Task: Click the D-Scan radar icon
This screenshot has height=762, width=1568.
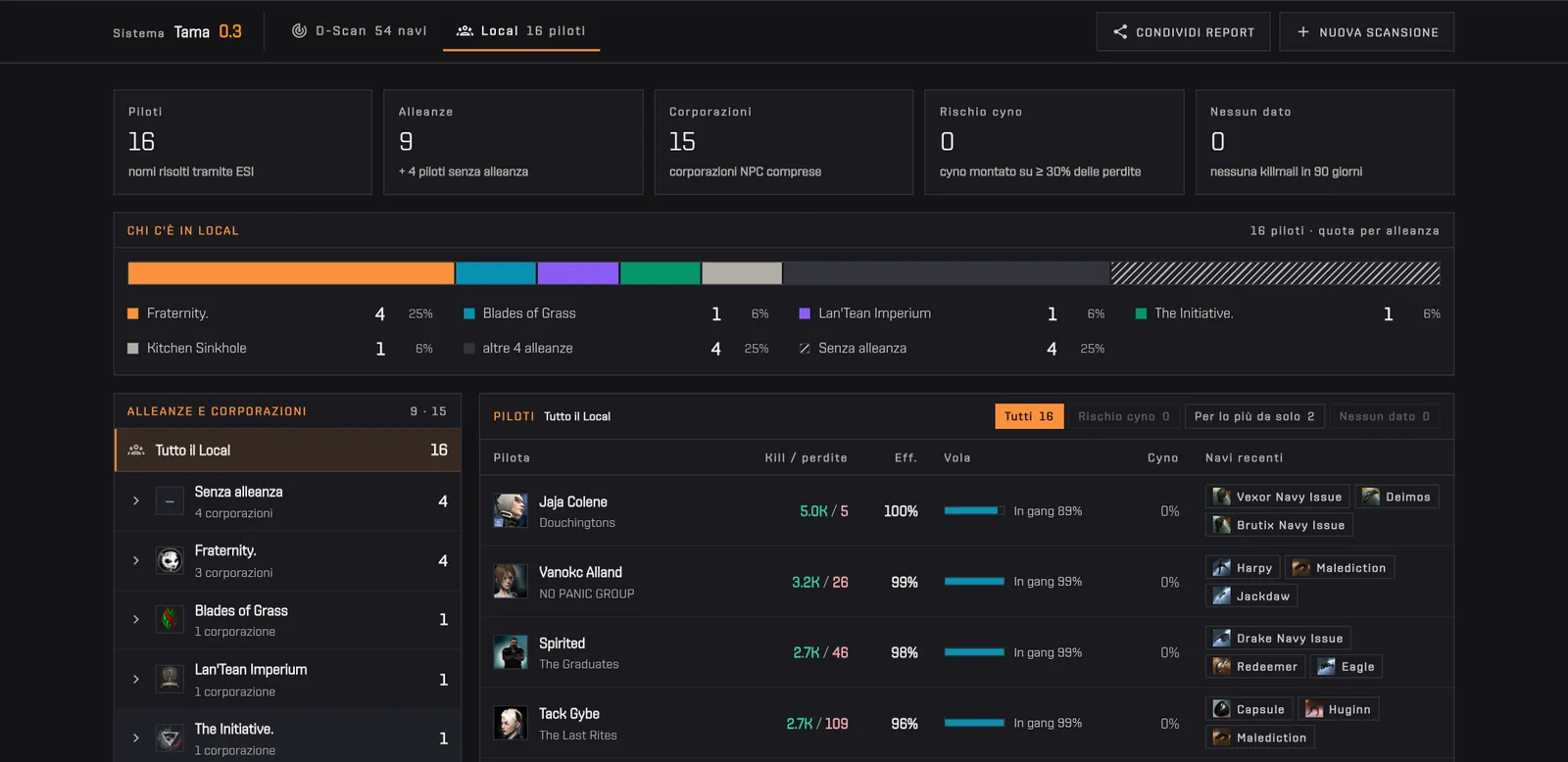Action: 300,30
